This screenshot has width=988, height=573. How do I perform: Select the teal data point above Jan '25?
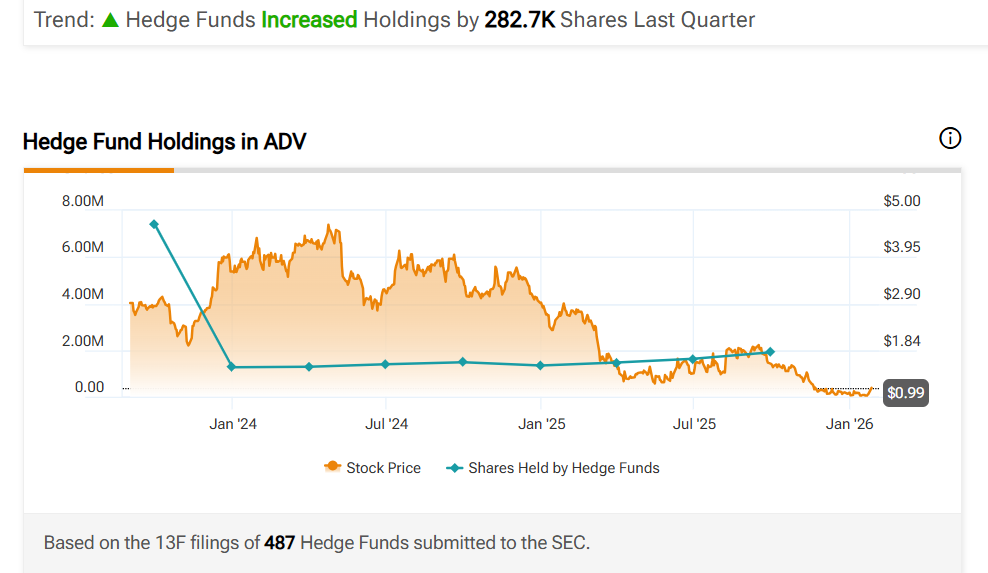click(540, 365)
